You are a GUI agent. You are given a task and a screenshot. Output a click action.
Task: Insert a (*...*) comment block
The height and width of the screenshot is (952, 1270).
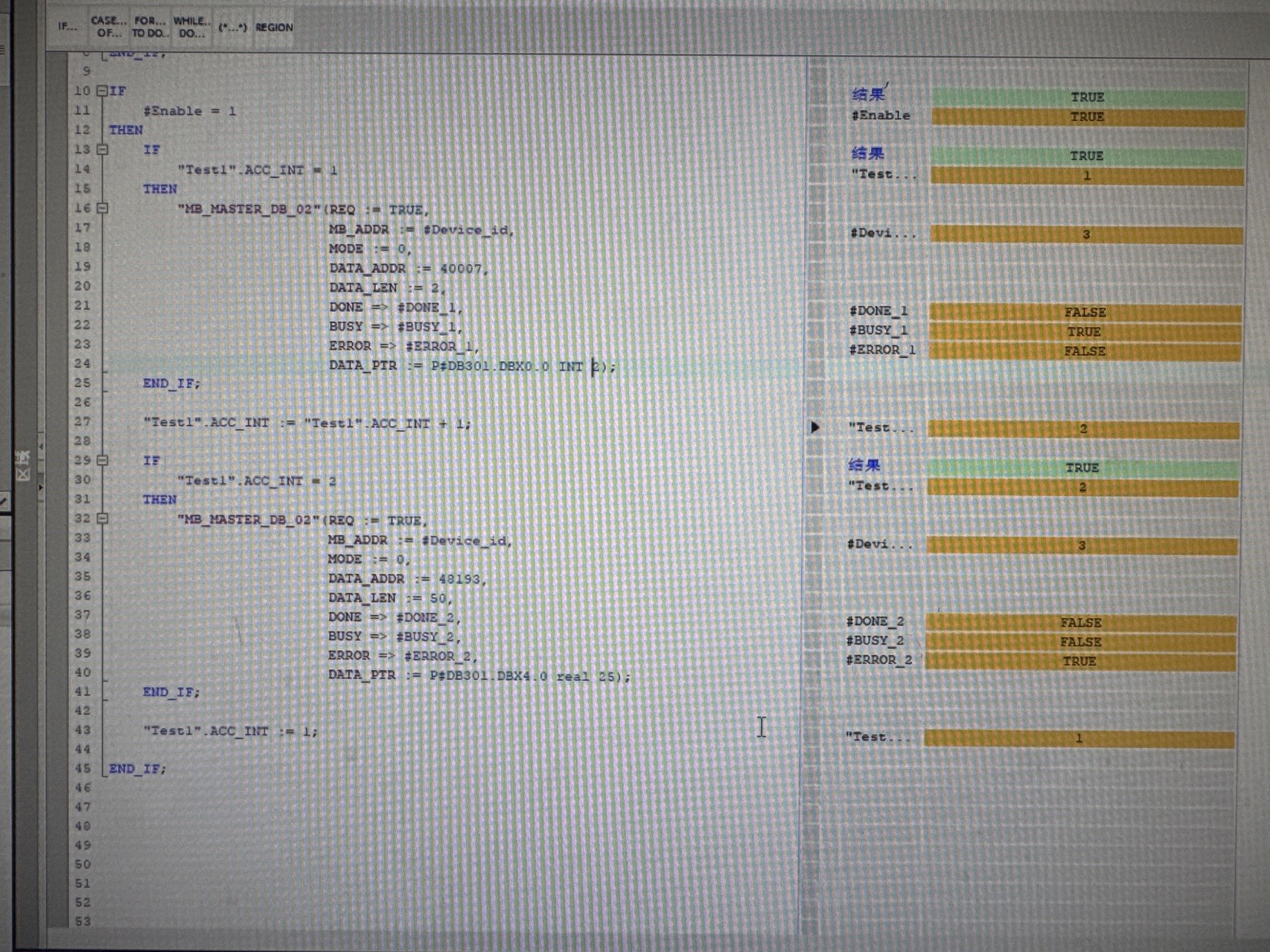point(232,28)
